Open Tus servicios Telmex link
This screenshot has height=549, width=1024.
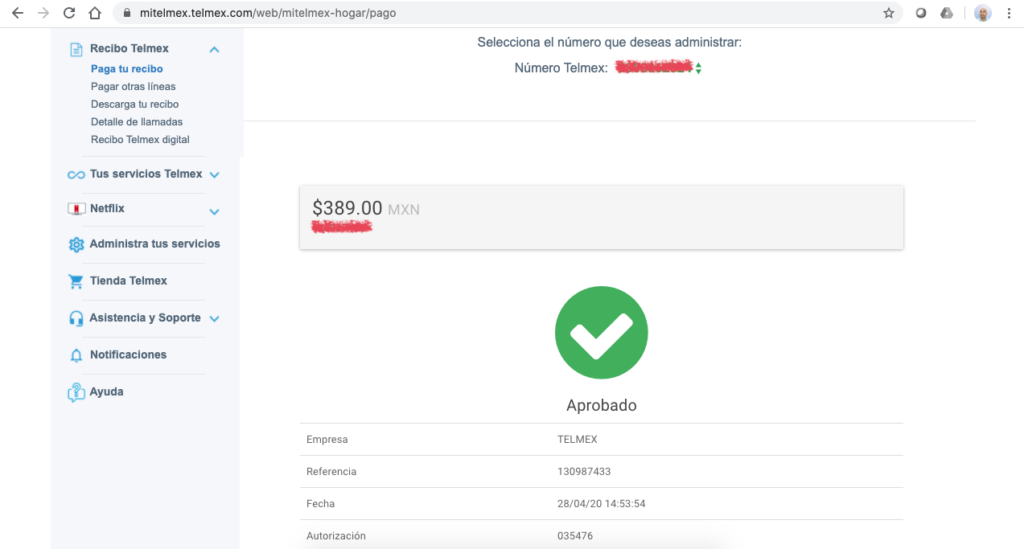tap(146, 174)
